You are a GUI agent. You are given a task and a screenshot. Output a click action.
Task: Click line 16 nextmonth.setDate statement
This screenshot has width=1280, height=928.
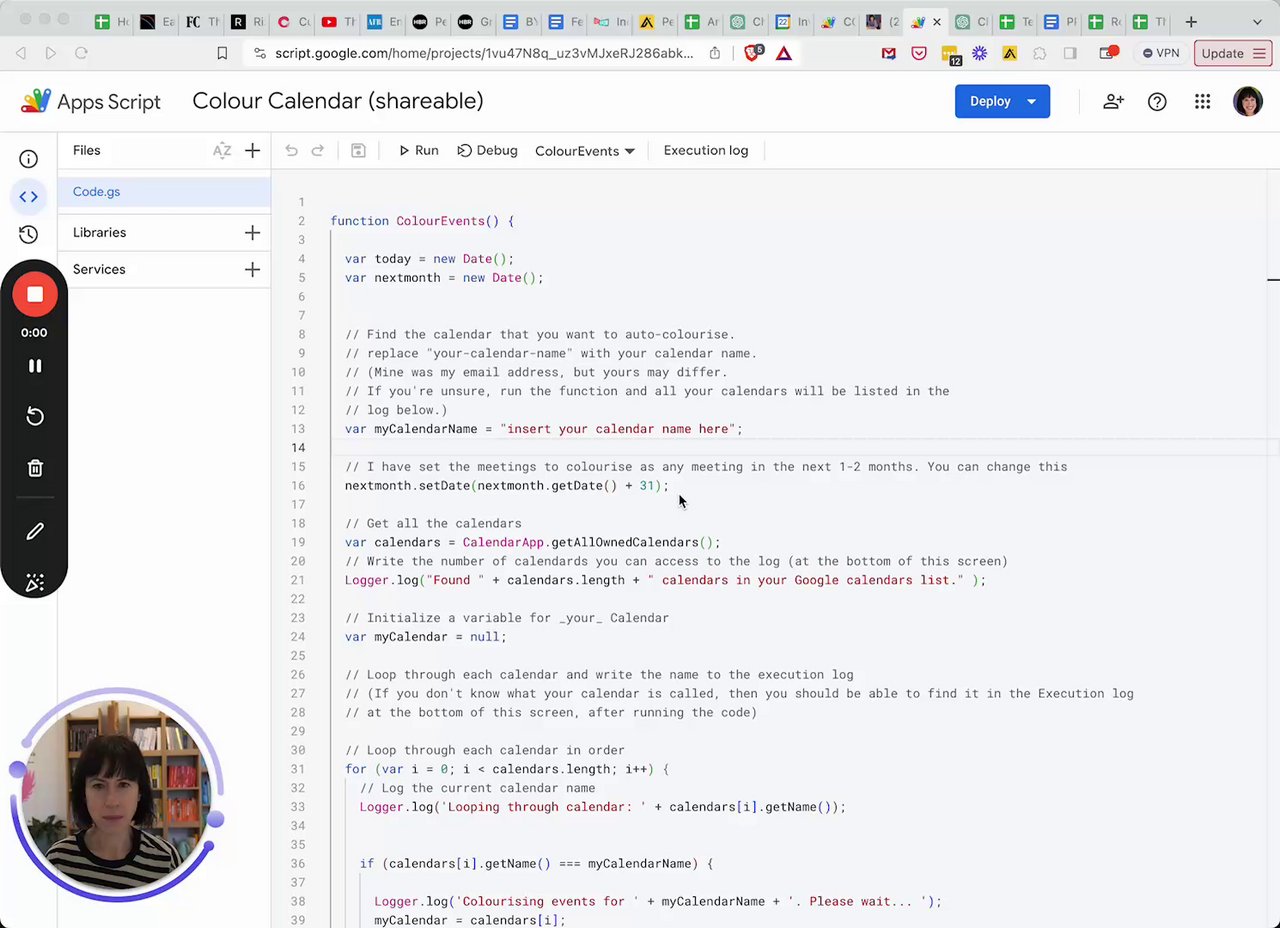click(506, 486)
